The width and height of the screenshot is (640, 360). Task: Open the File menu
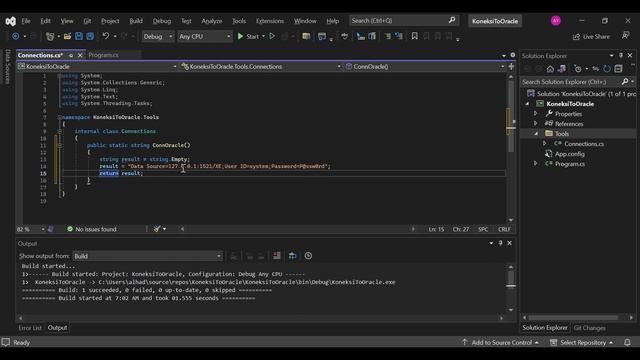(26, 21)
